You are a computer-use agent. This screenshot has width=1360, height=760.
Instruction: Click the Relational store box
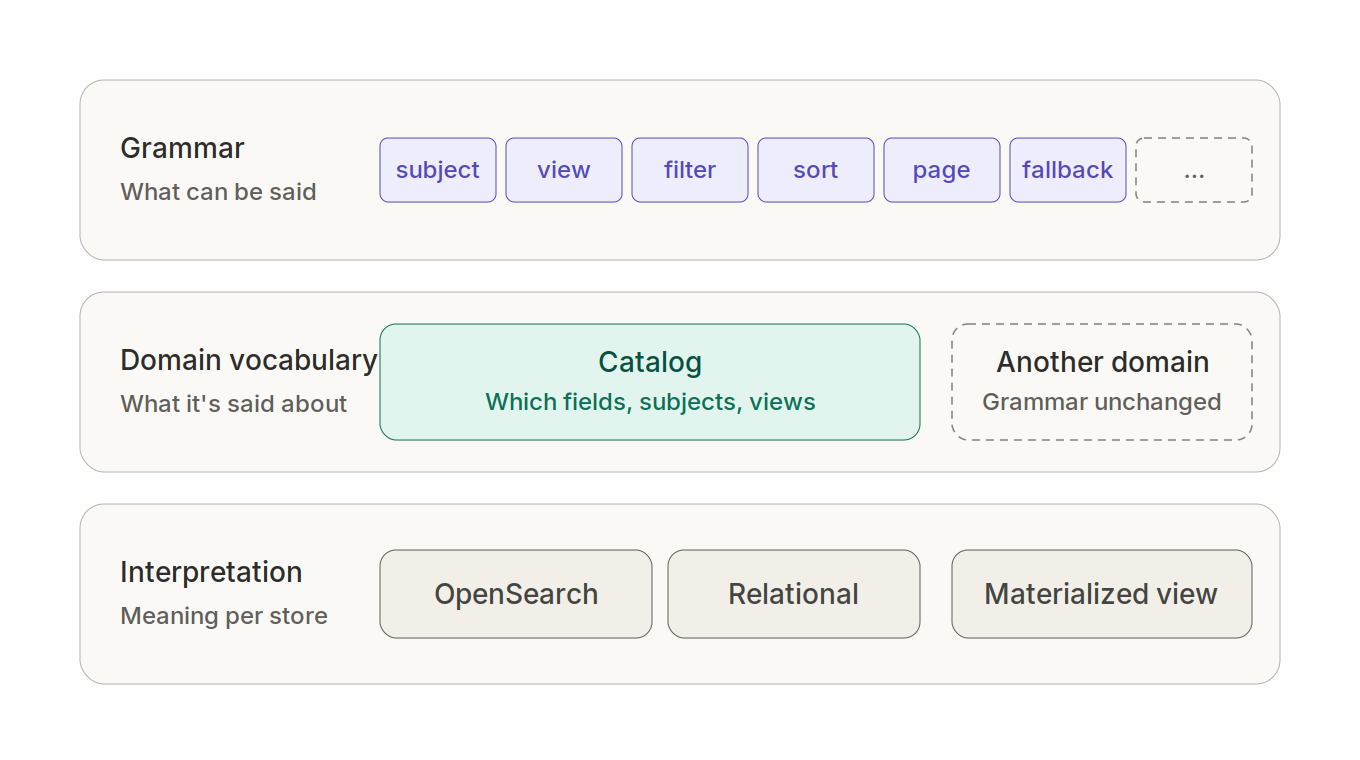794,594
